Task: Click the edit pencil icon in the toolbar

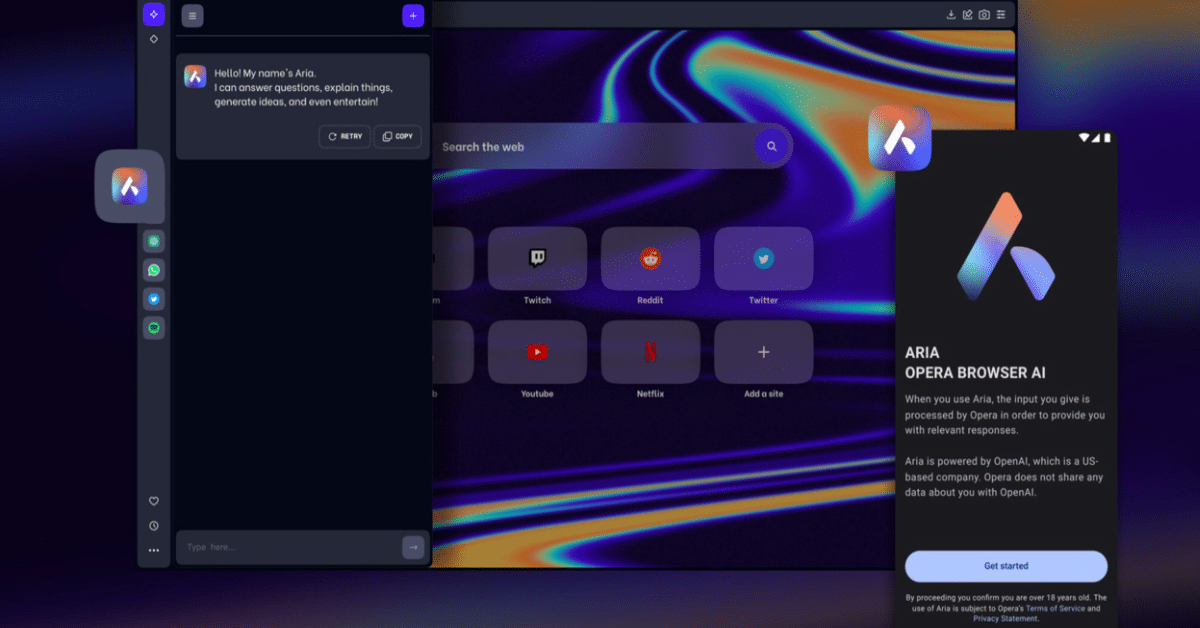Action: click(x=968, y=14)
